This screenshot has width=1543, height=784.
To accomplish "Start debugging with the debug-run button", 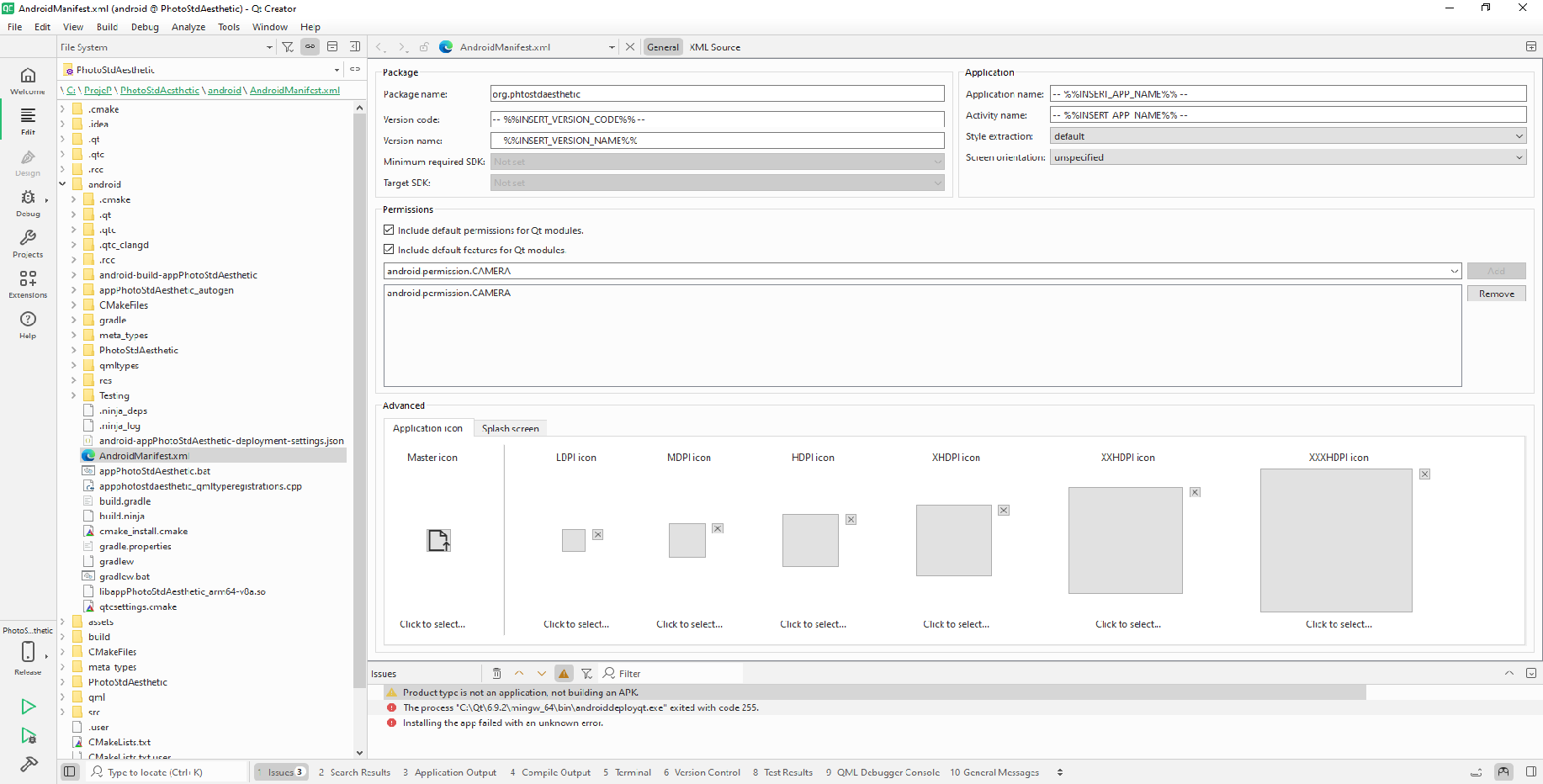I will pyautogui.click(x=28, y=736).
